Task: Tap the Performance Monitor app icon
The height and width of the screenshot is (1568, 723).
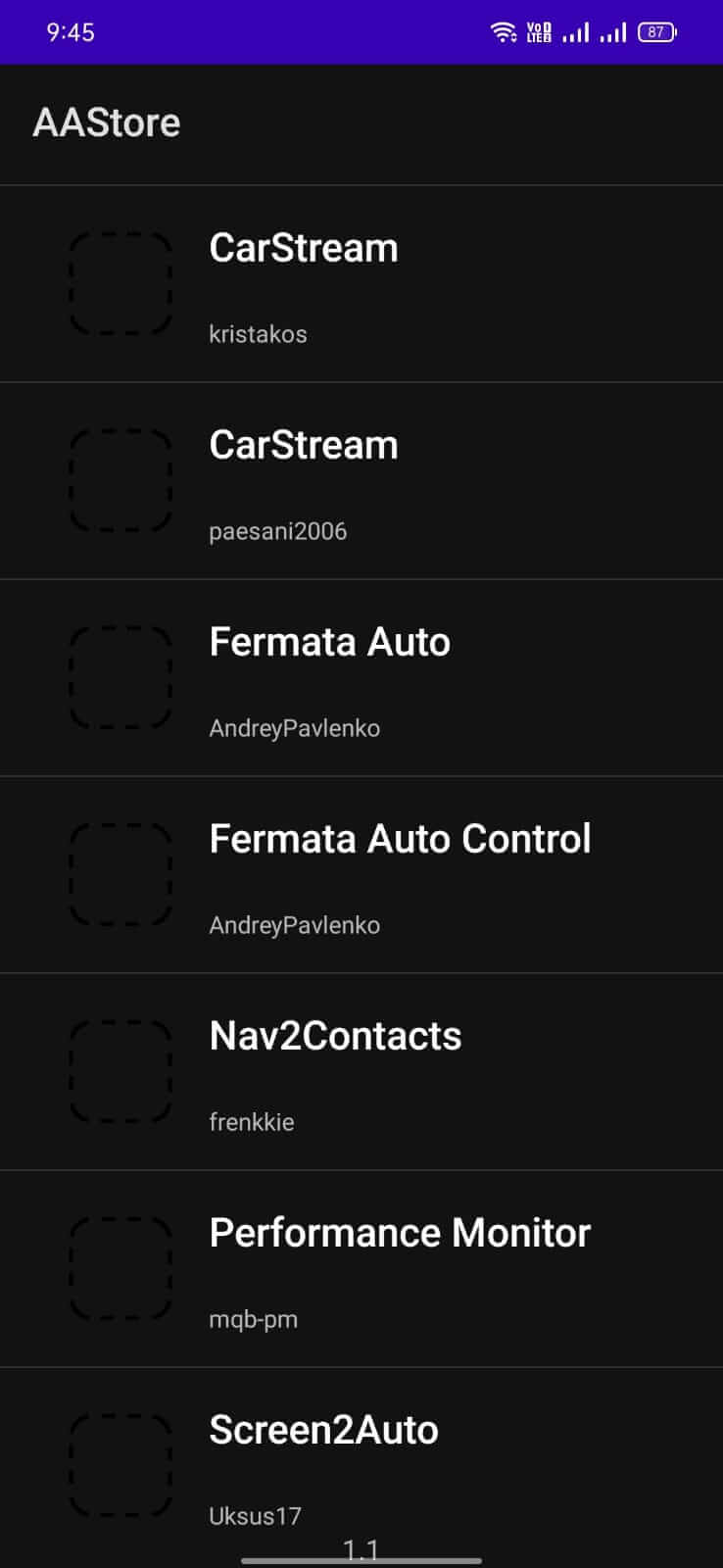Action: [120, 1268]
